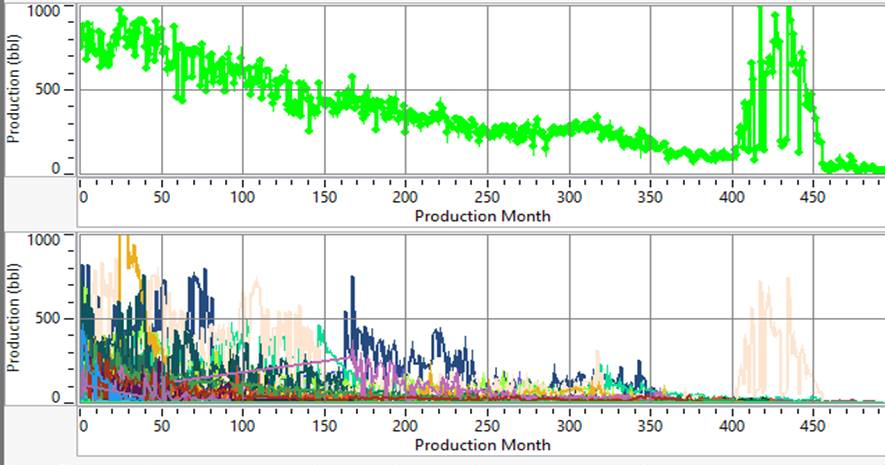Image resolution: width=885 pixels, height=465 pixels.
Task: Click the bottom chart's 'Production Month' axis title
Action: coord(482,444)
